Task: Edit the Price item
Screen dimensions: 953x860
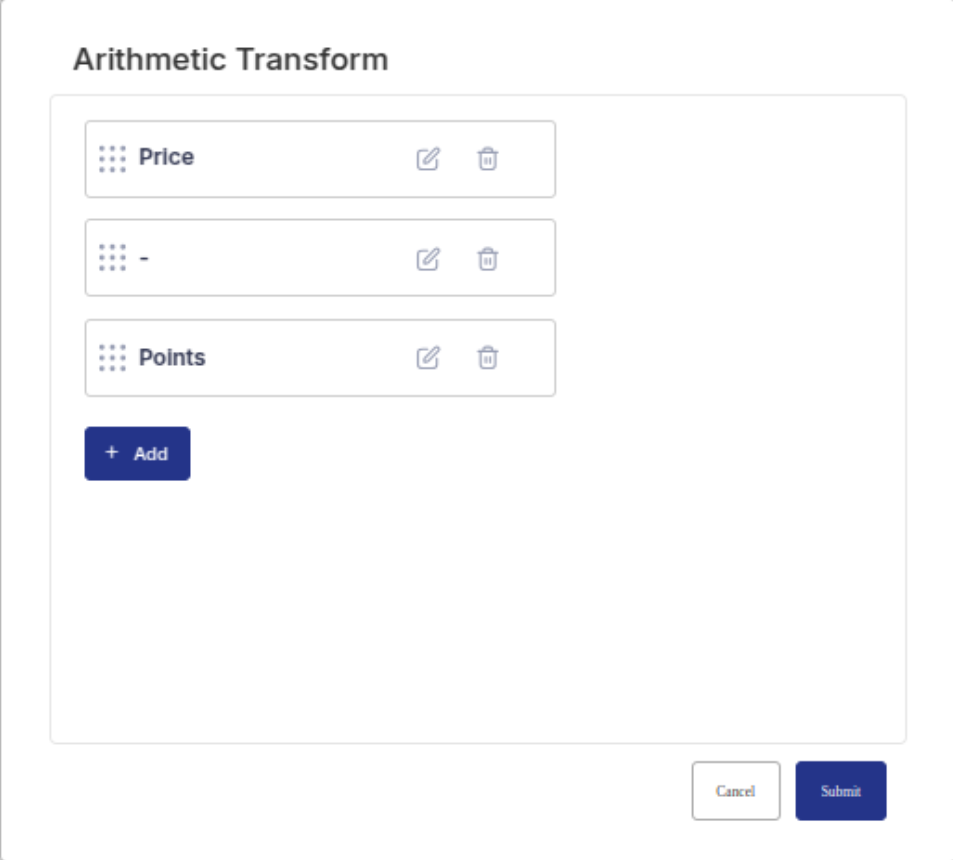Action: tap(428, 159)
